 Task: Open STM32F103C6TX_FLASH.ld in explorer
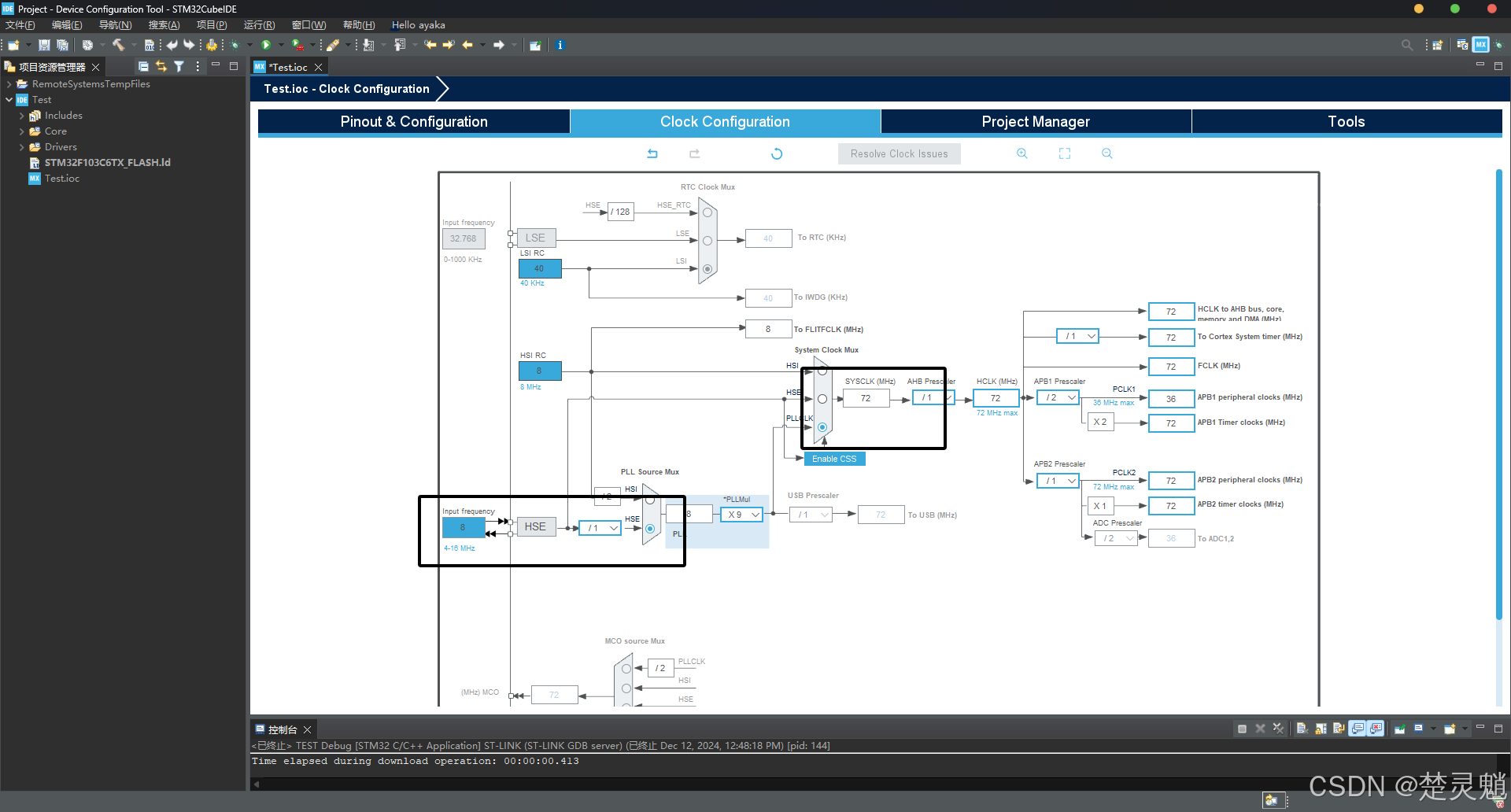tap(107, 163)
